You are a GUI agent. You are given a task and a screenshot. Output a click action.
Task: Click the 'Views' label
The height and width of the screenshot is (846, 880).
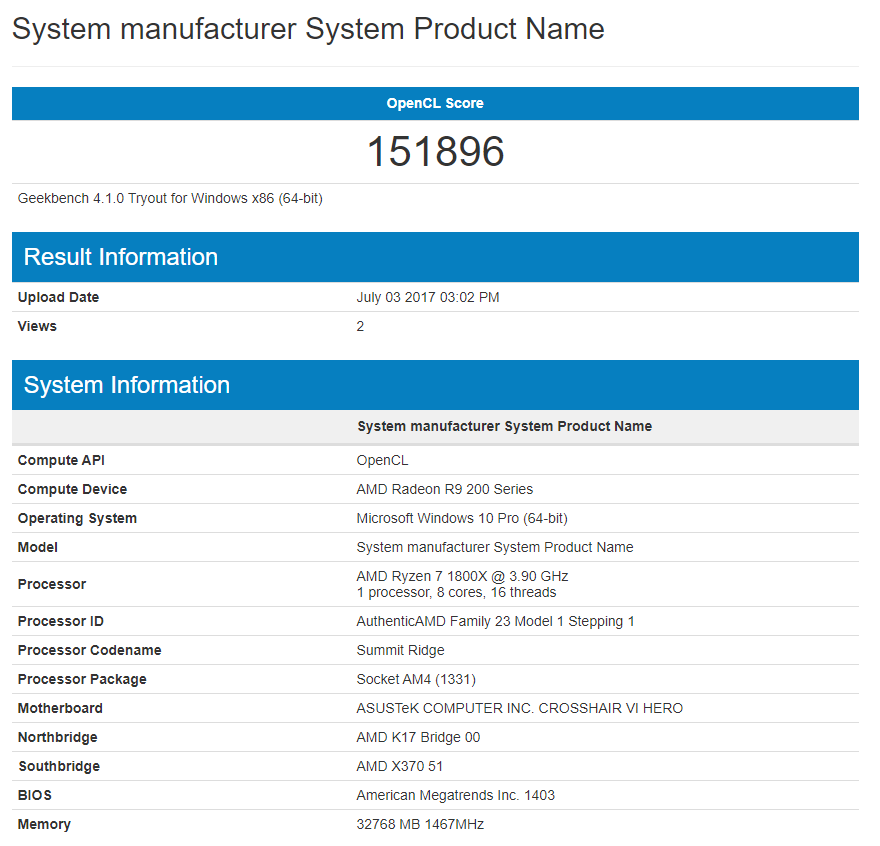pyautogui.click(x=37, y=326)
